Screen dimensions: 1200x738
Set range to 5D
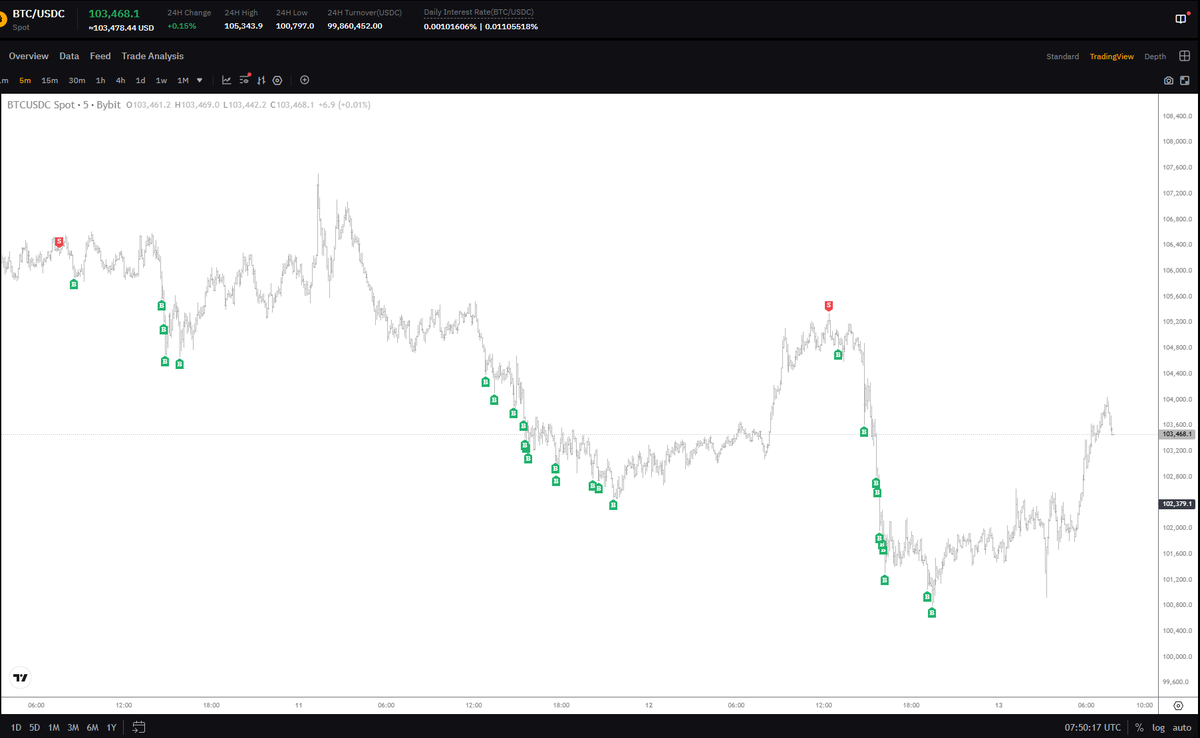(35, 727)
